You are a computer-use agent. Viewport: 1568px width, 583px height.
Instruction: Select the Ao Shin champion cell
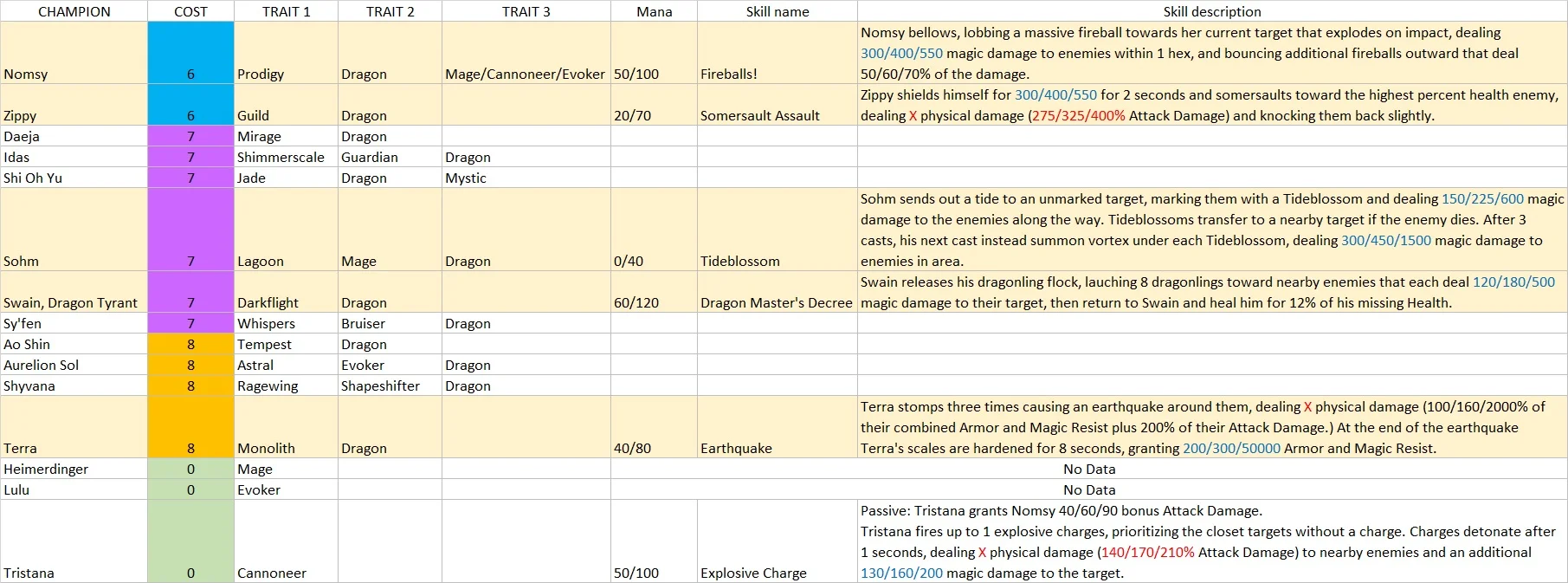[74, 344]
